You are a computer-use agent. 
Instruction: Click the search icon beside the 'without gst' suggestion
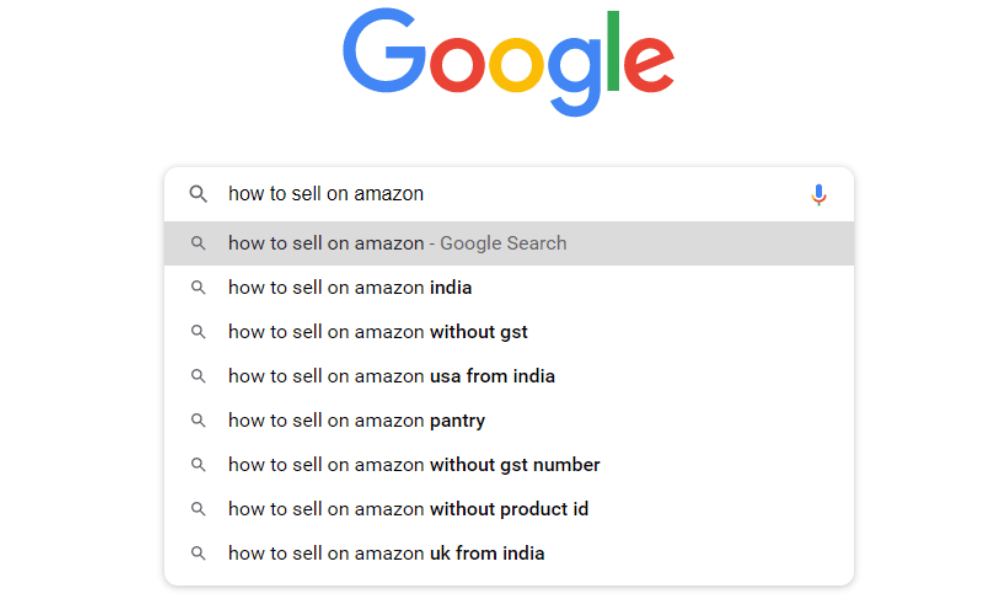(198, 332)
